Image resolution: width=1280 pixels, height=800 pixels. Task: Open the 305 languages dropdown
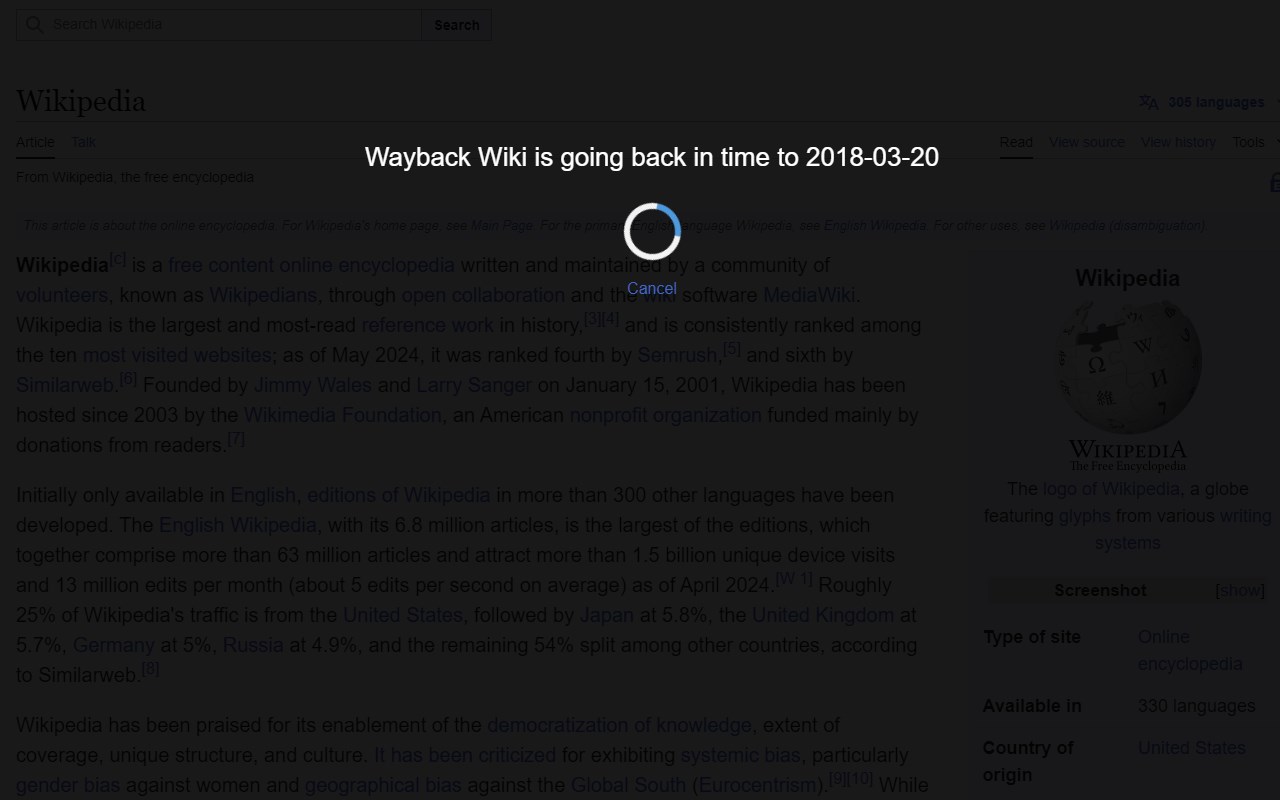[x=1216, y=102]
